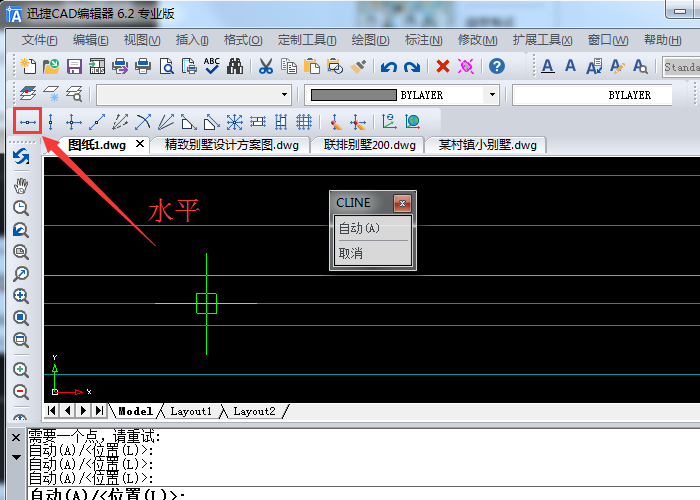Click the match properties brush icon
Viewport: 700px width, 500px height.
coord(358,66)
